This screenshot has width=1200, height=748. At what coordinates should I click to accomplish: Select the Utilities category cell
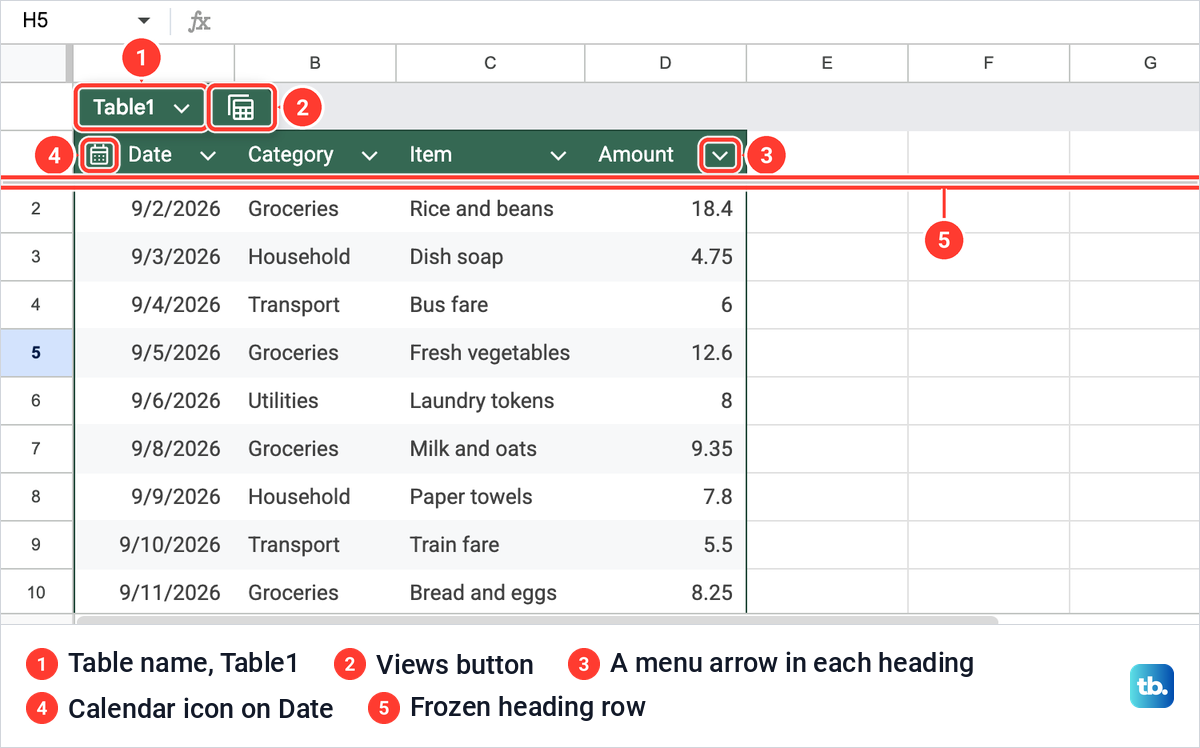(315, 401)
